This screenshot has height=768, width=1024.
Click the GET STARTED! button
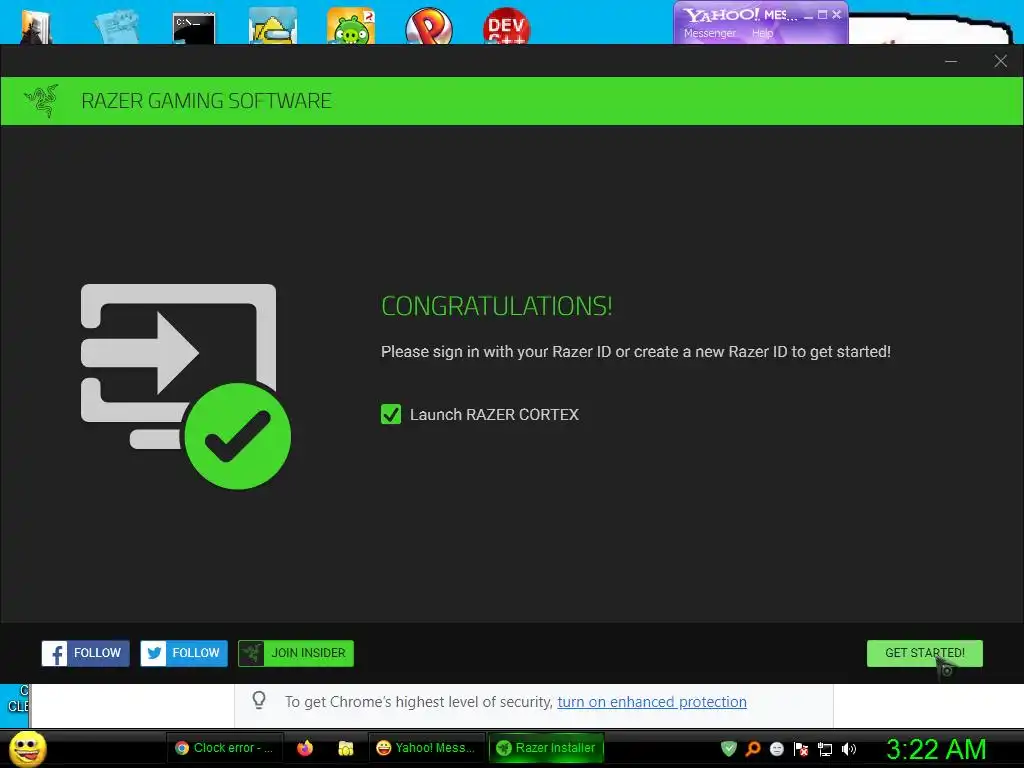[924, 653]
